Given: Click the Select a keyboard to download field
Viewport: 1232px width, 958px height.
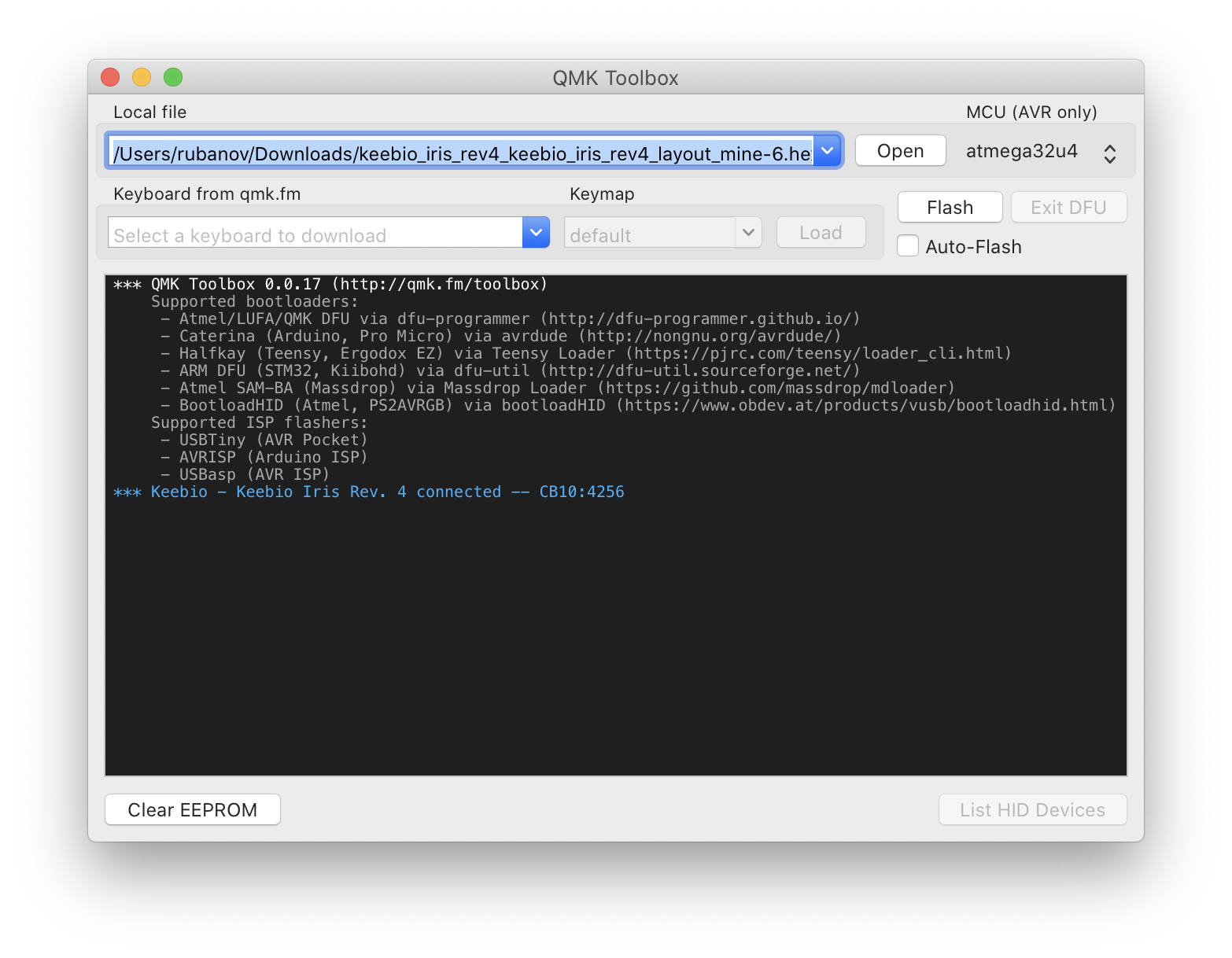Looking at the screenshot, I should coord(315,232).
